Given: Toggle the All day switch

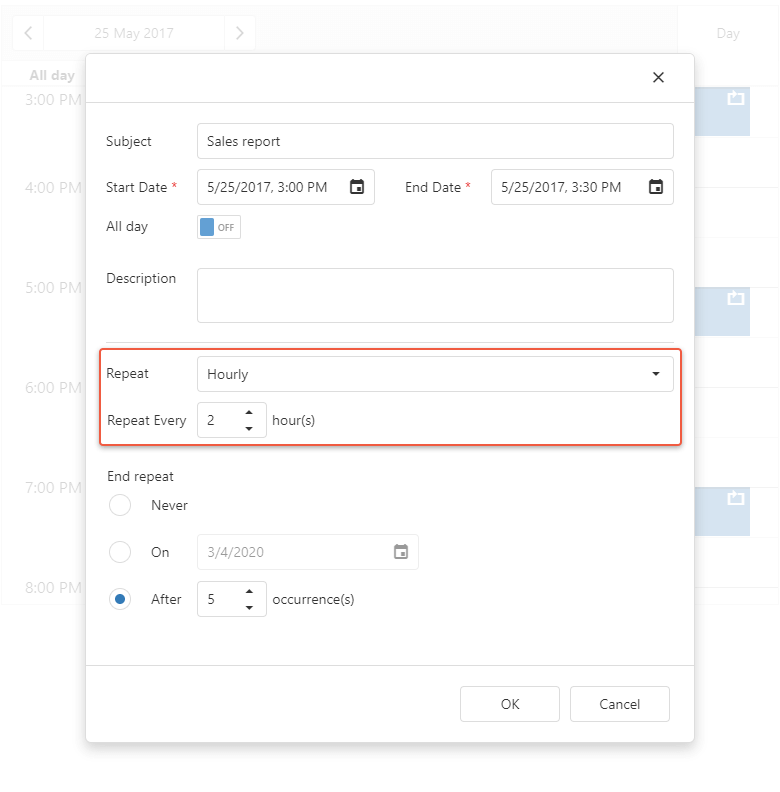Looking at the screenshot, I should click(219, 227).
